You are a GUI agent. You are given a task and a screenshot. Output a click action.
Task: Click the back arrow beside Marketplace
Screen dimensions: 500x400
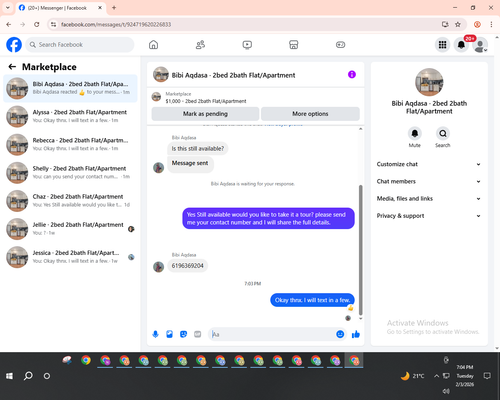(x=12, y=67)
